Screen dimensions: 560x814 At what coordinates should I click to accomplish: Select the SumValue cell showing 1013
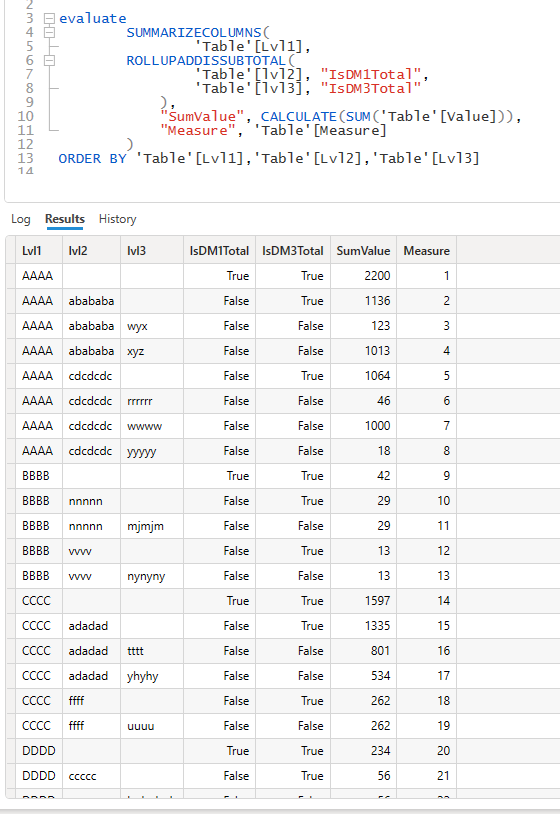363,351
